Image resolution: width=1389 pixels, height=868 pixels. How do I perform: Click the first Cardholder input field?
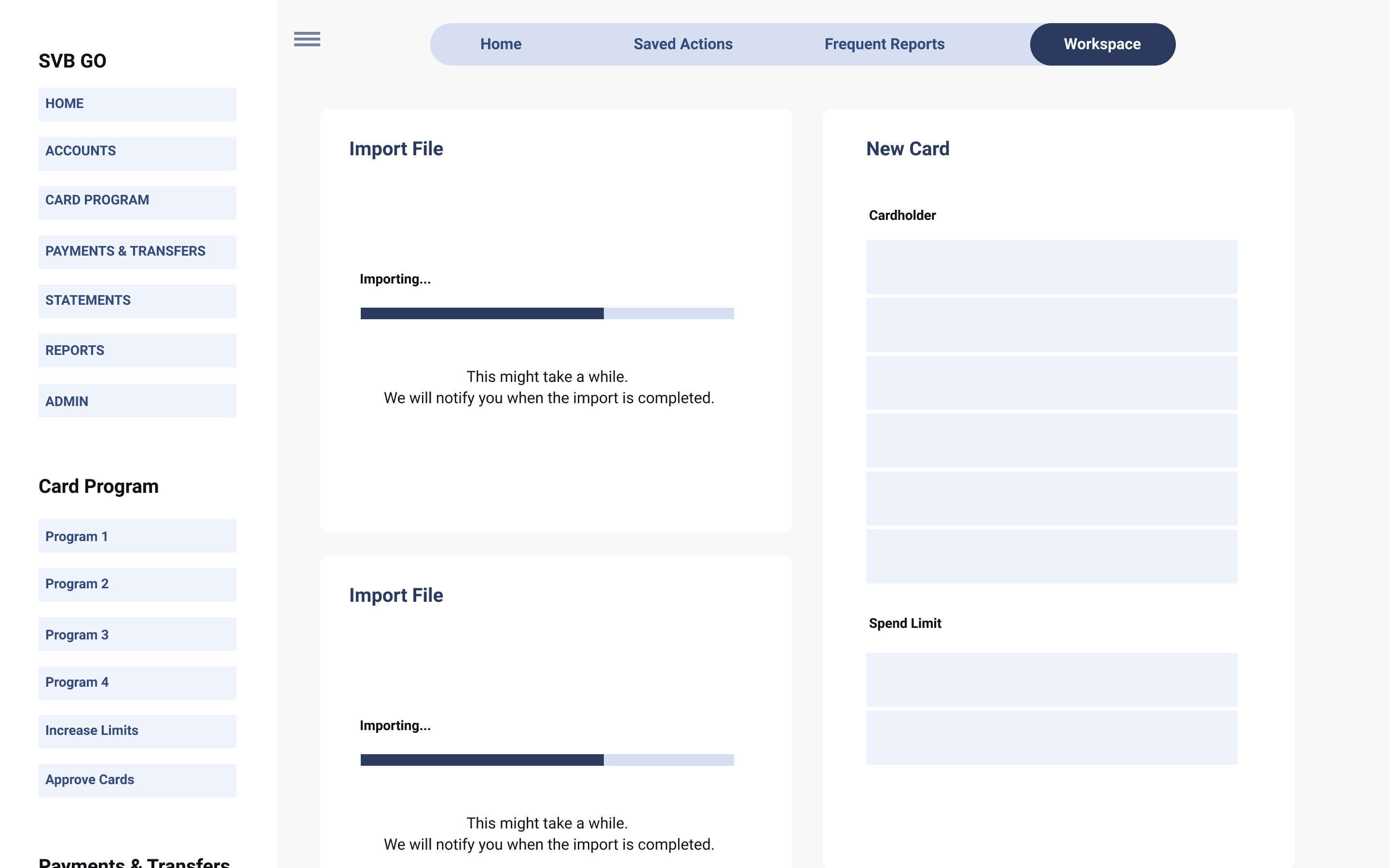click(1051, 266)
